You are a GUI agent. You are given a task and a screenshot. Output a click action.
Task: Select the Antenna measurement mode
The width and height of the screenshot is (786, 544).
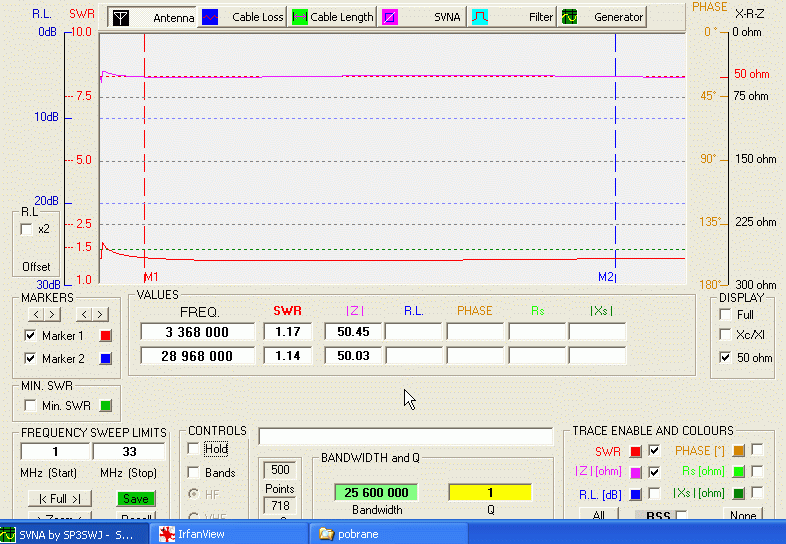[151, 17]
